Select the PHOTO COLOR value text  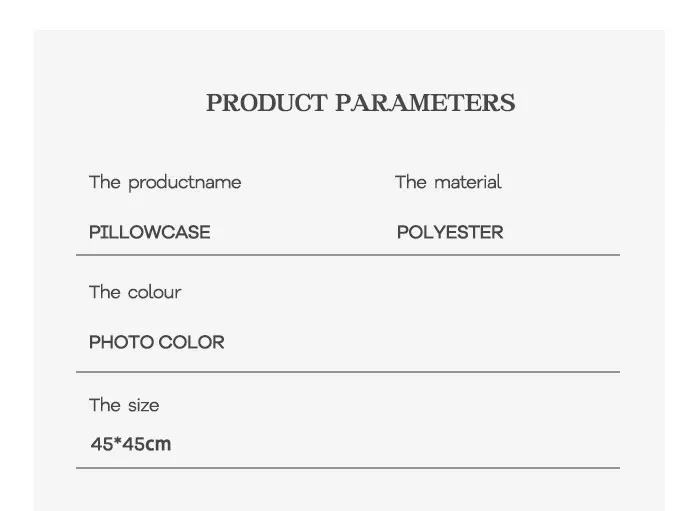coord(157,342)
